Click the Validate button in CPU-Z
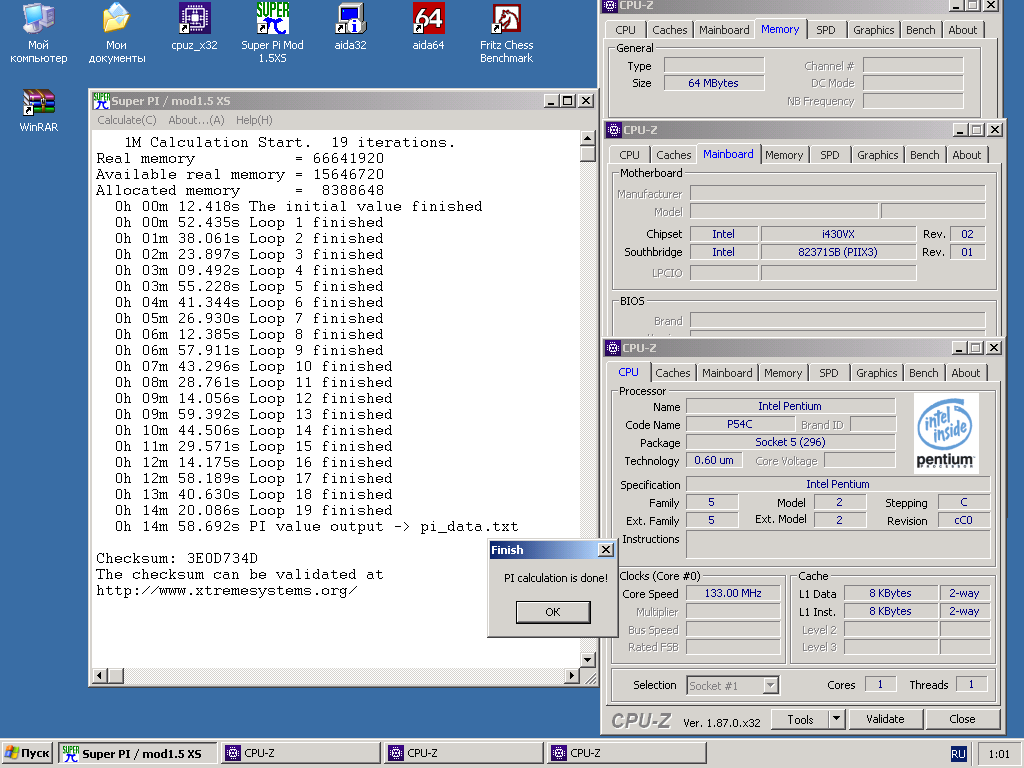This screenshot has width=1024, height=768. (x=885, y=719)
